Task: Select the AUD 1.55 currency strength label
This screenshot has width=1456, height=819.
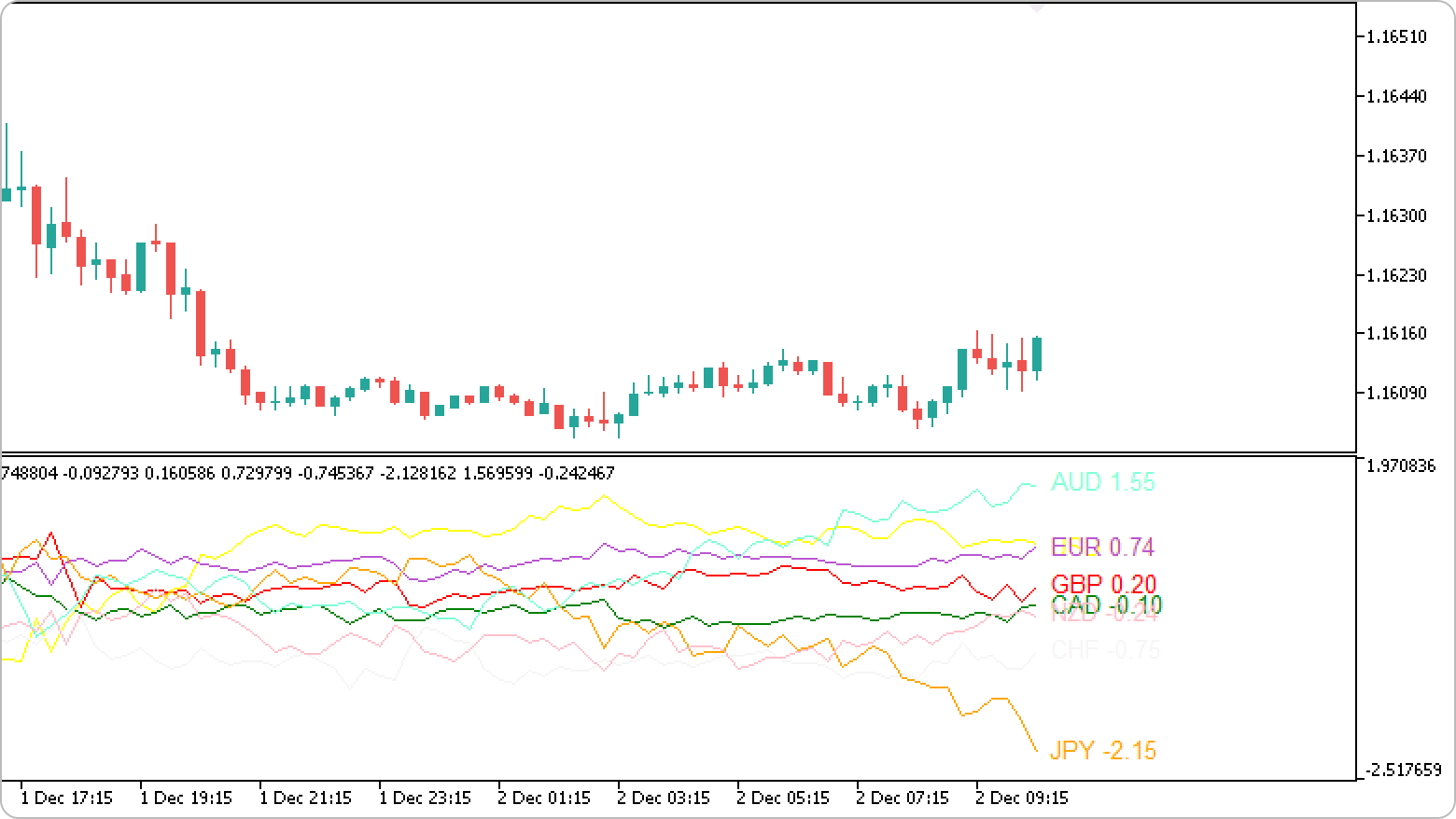Action: [1103, 482]
